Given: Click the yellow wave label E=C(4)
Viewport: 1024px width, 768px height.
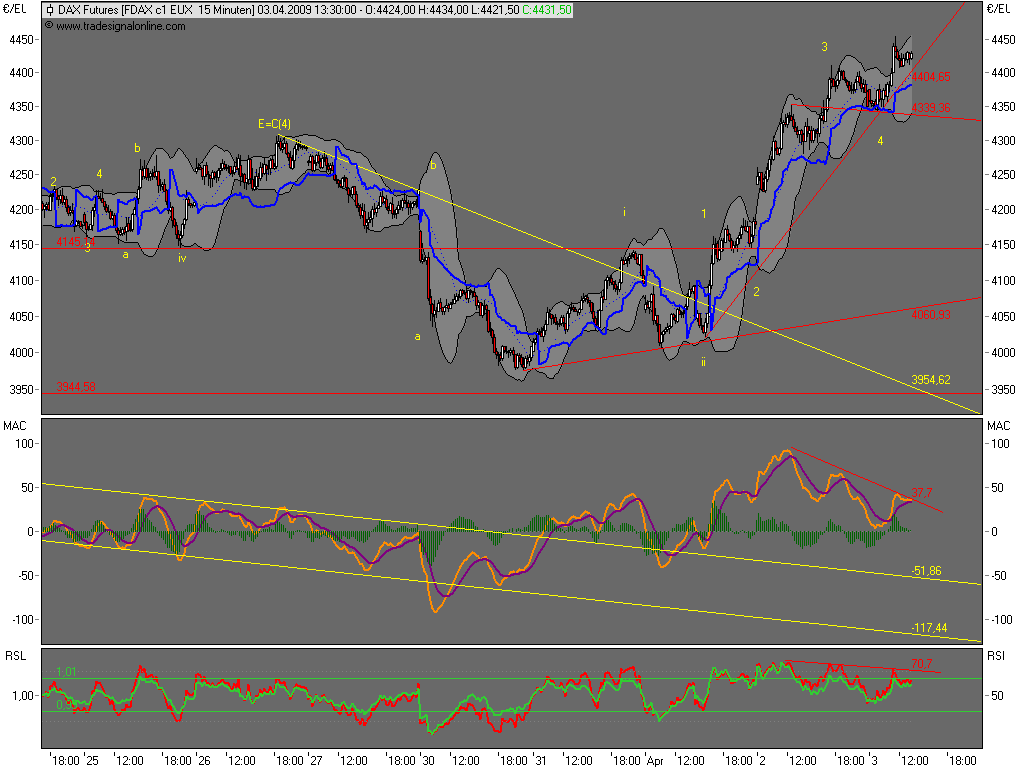Looking at the screenshot, I should click(x=274, y=124).
